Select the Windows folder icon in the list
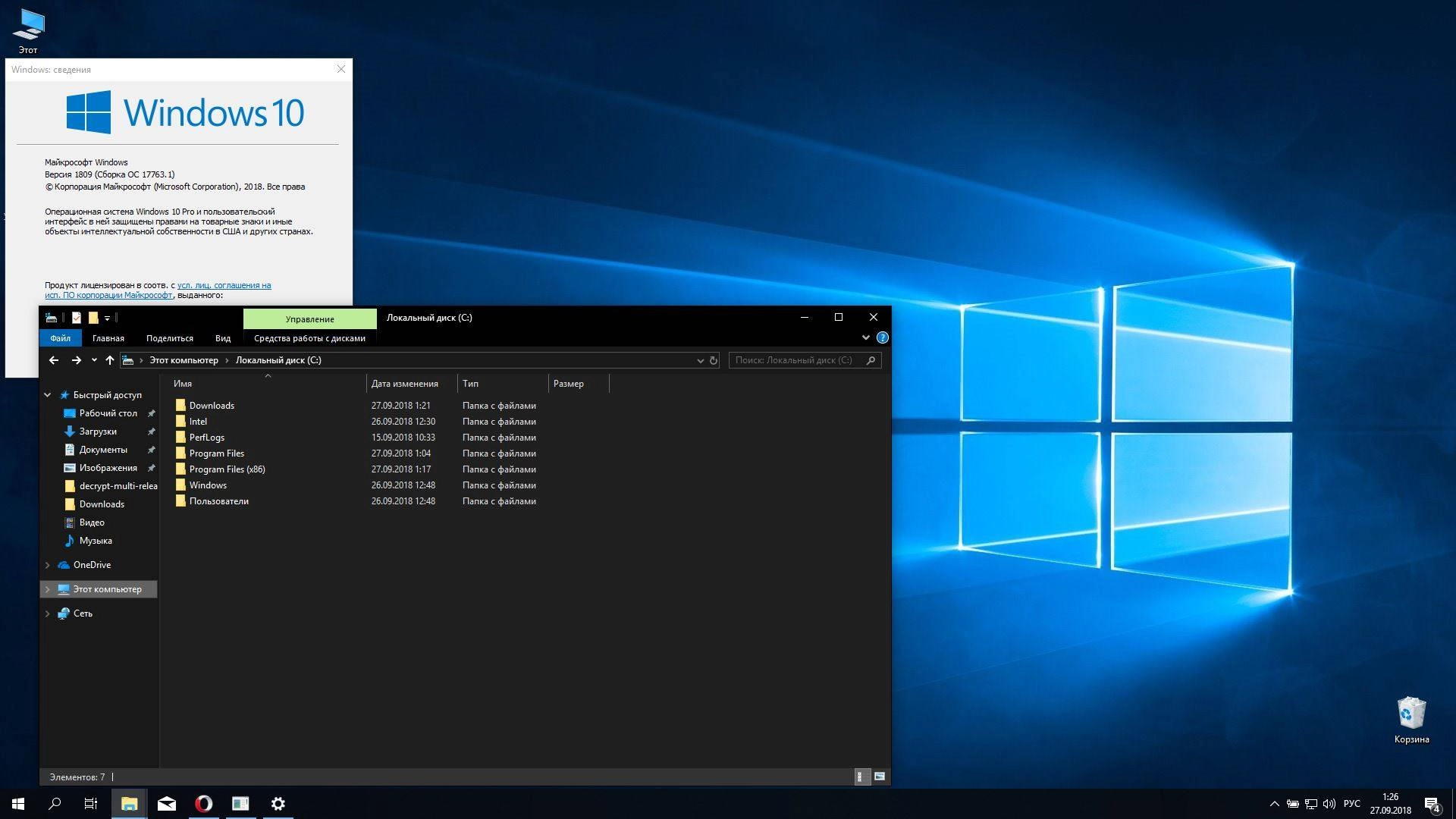Viewport: 1456px width, 819px height. click(180, 485)
